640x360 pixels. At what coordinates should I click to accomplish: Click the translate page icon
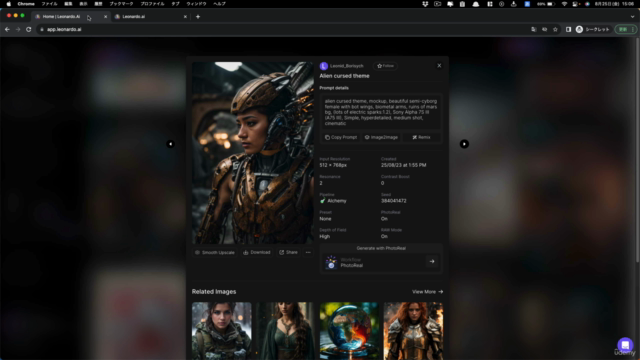(533, 29)
